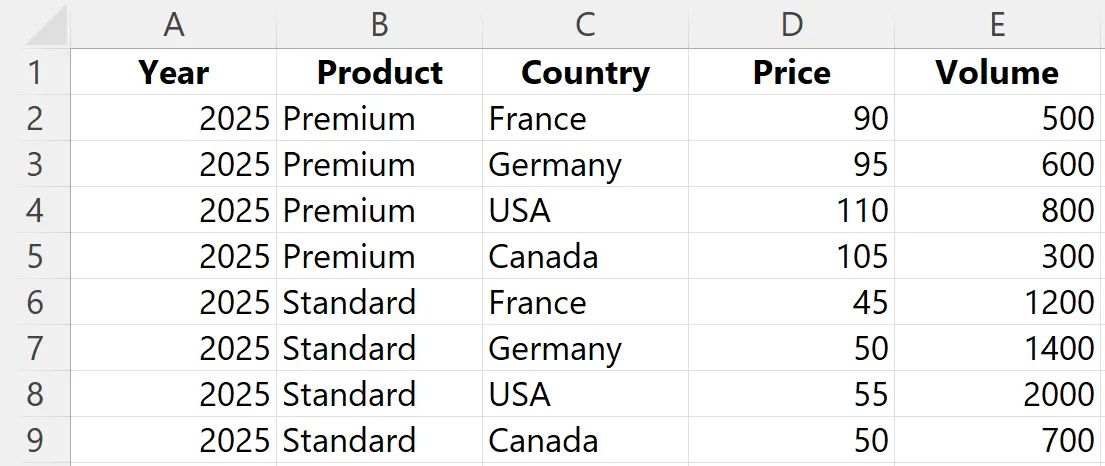
Task: Select the cell with price 110
Action: [791, 209]
